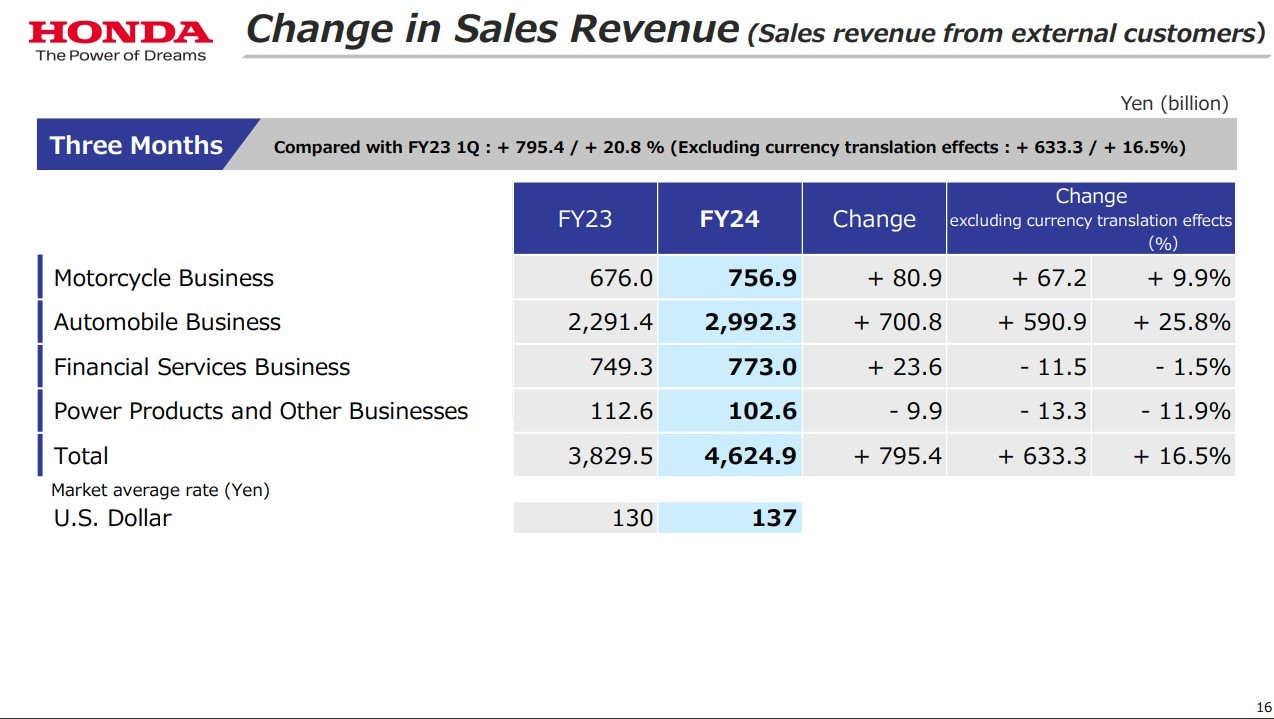The height and width of the screenshot is (719, 1274).
Task: Click the Honda logo
Action: pyautogui.click(x=120, y=40)
